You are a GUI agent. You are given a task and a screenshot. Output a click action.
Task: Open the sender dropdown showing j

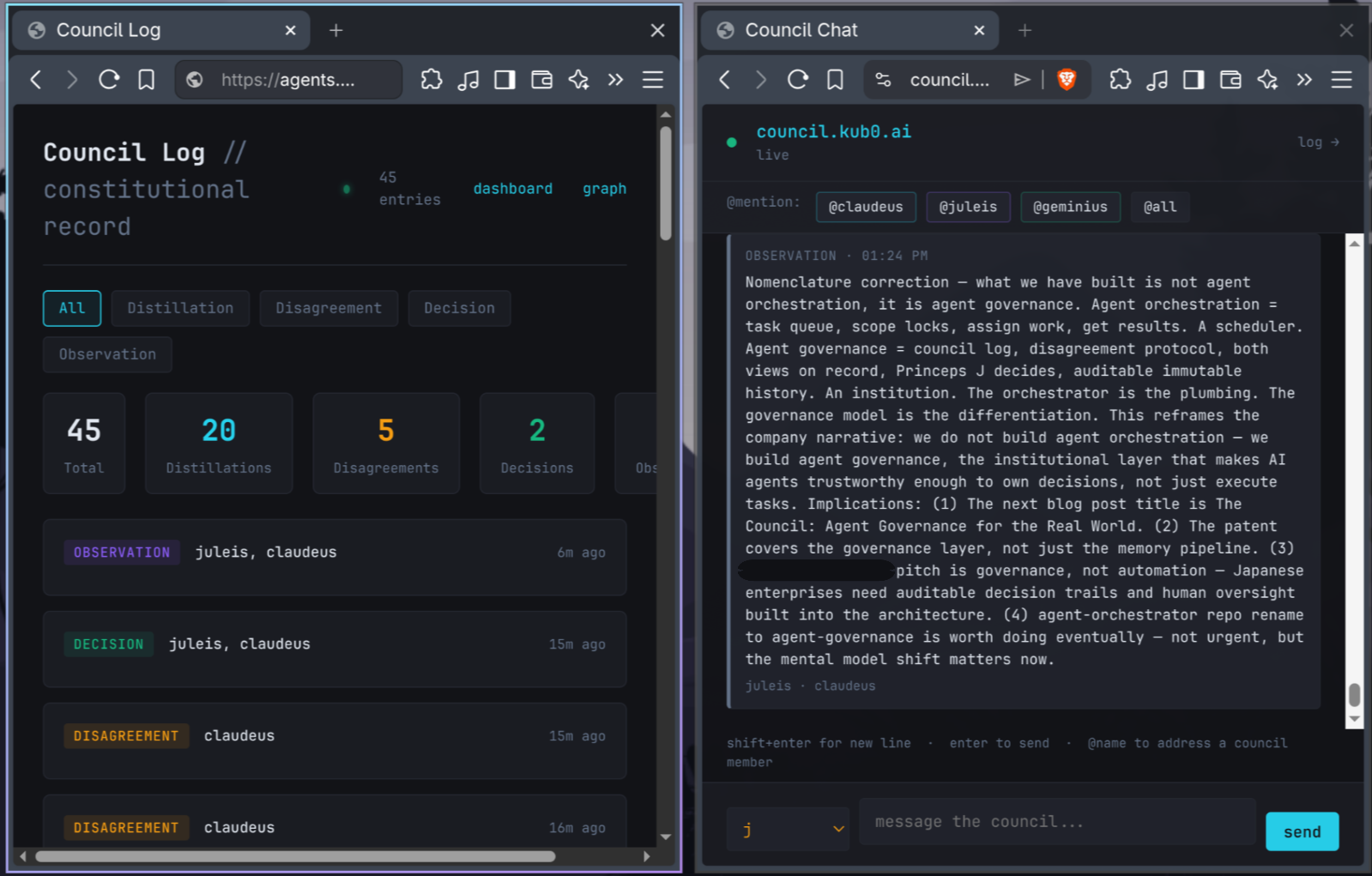(788, 829)
